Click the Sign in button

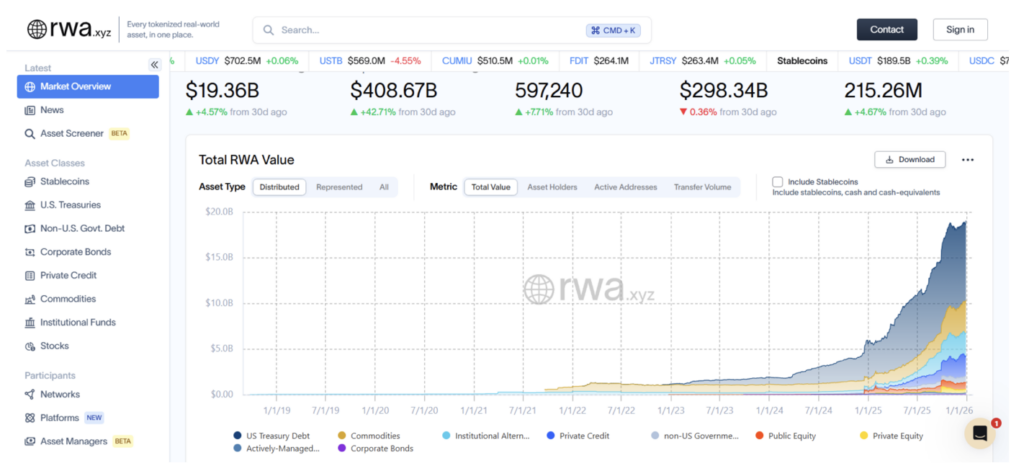tap(960, 29)
